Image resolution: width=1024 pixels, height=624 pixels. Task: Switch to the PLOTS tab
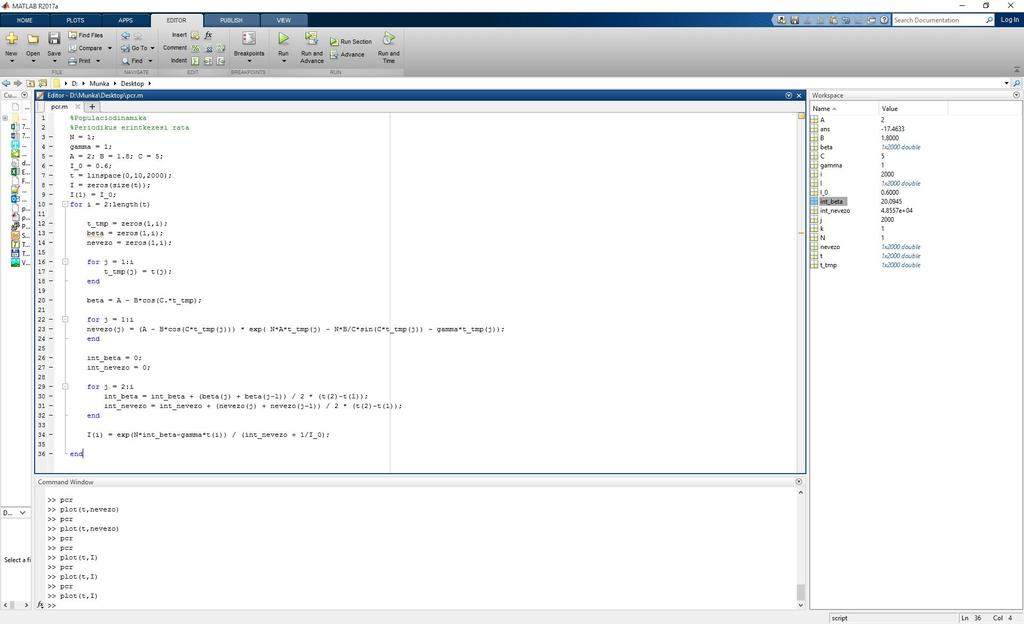point(75,20)
